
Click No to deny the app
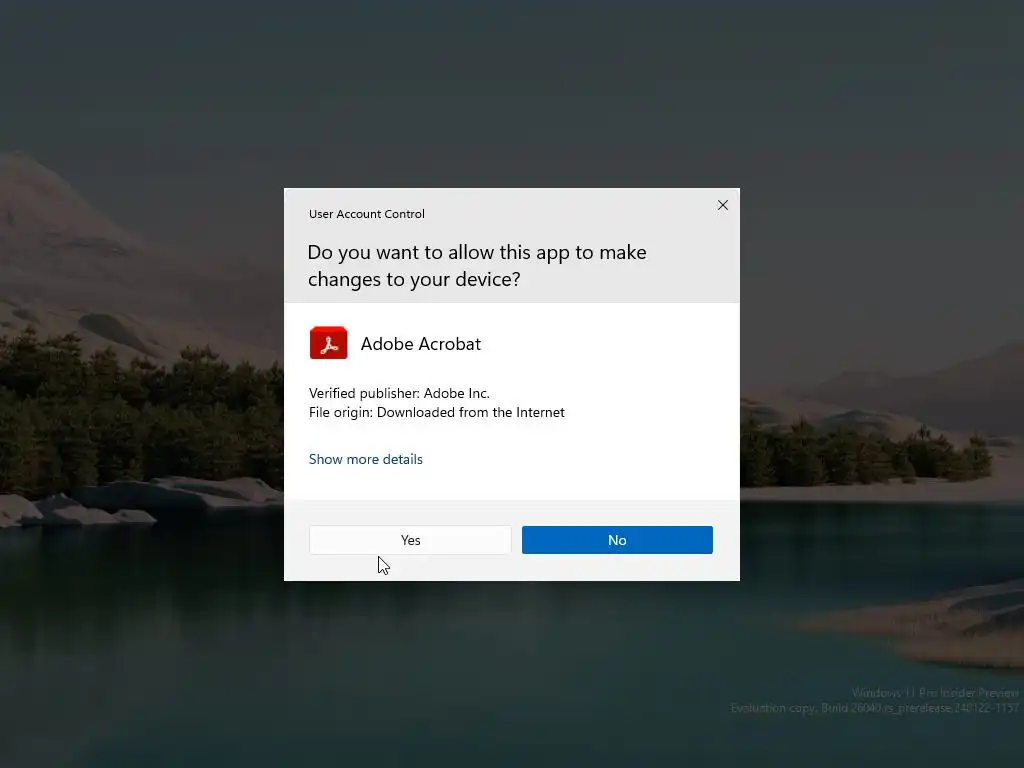pos(617,540)
